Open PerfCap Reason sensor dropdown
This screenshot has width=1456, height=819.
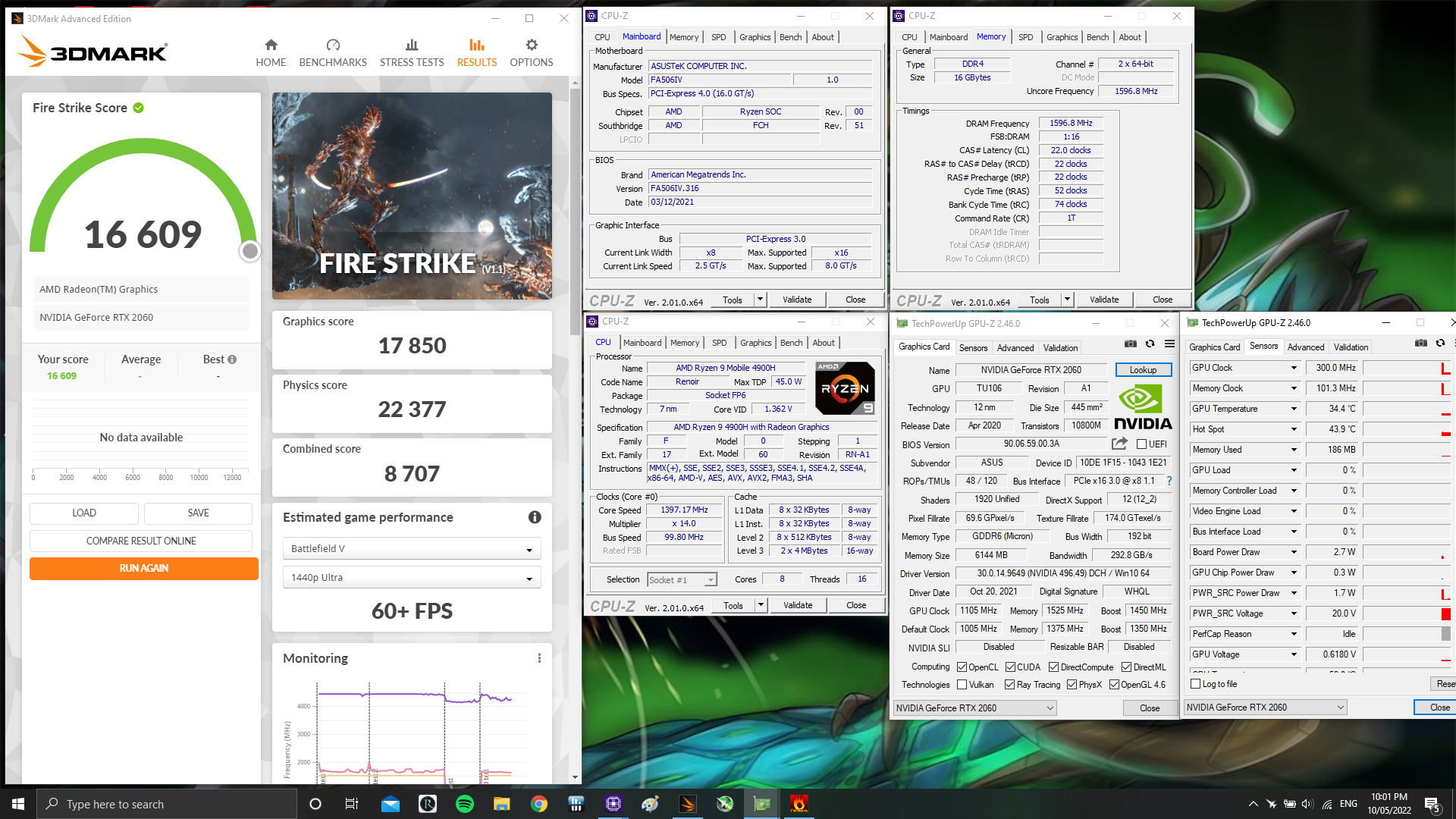coord(1293,634)
